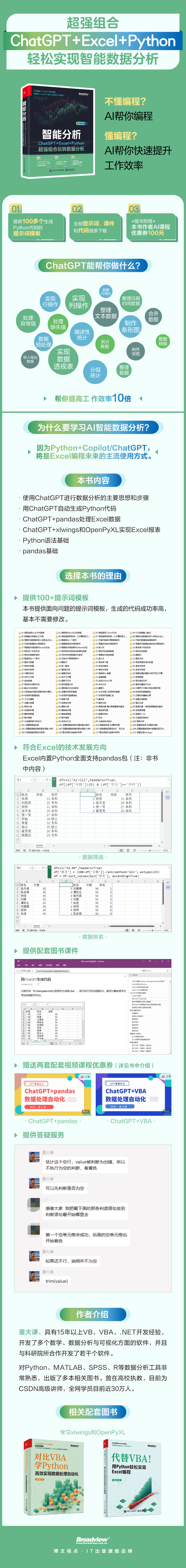This screenshot has width=186, height=1568.
Task: Select the green 整理数据 bubble
Action: pyautogui.click(x=124, y=370)
